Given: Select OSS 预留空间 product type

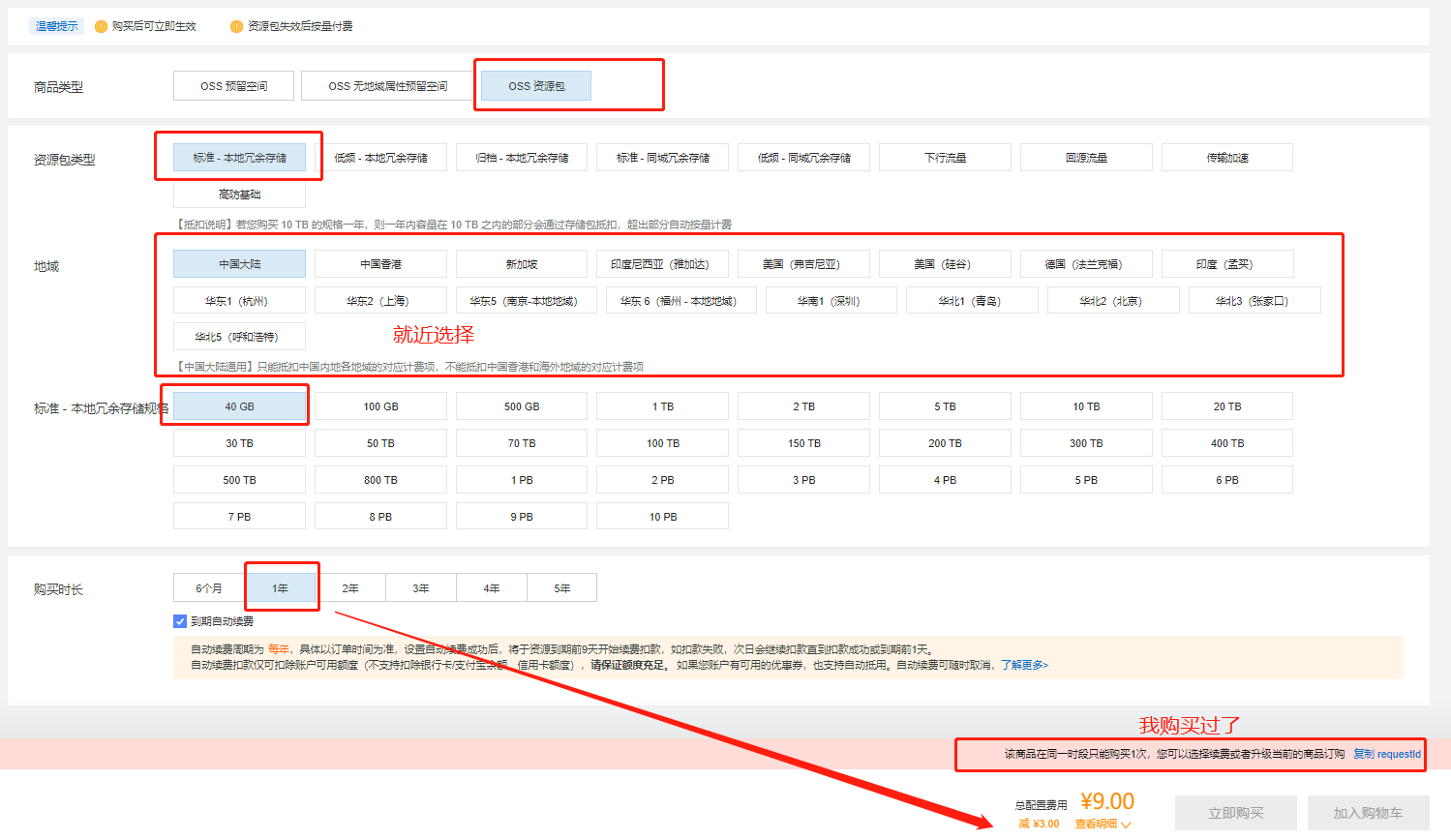Looking at the screenshot, I should coord(233,86).
